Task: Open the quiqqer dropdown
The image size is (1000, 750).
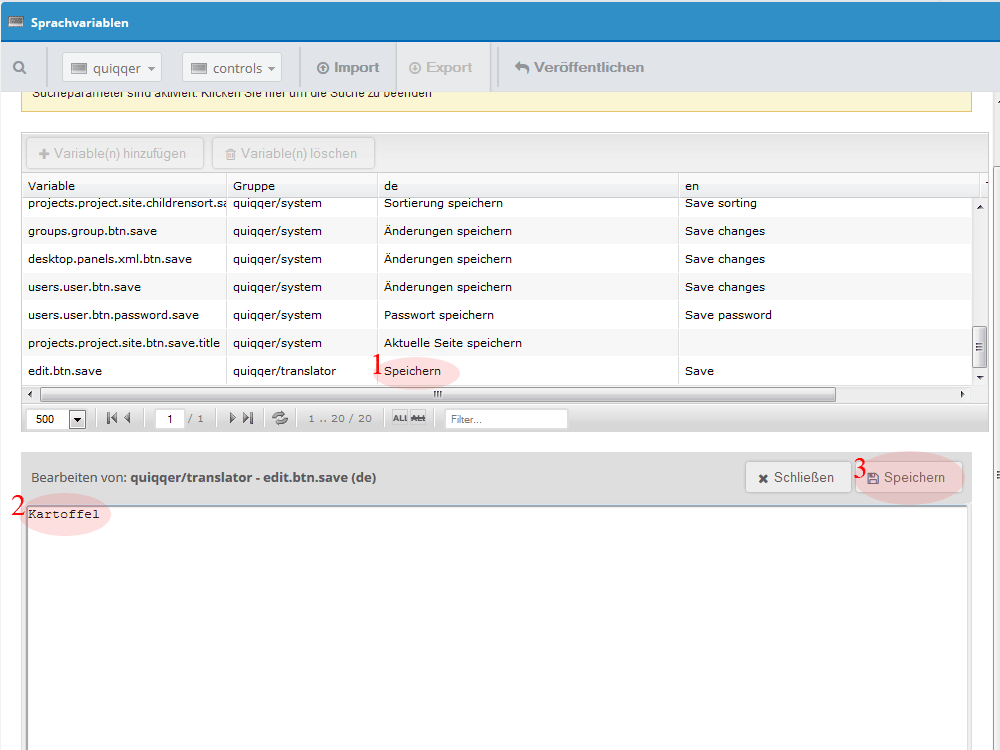Action: click(x=112, y=68)
